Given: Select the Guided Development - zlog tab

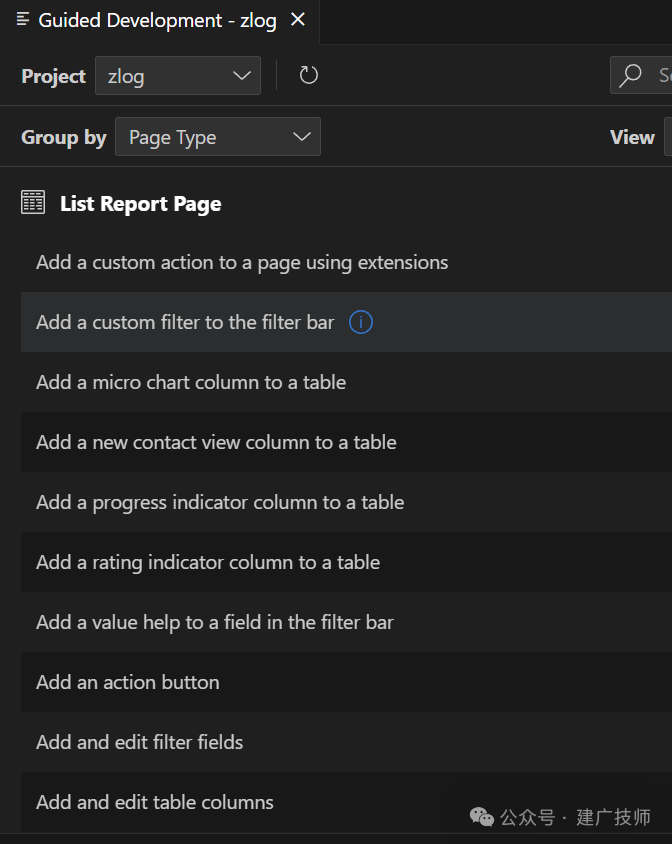Looking at the screenshot, I should tap(158, 20).
